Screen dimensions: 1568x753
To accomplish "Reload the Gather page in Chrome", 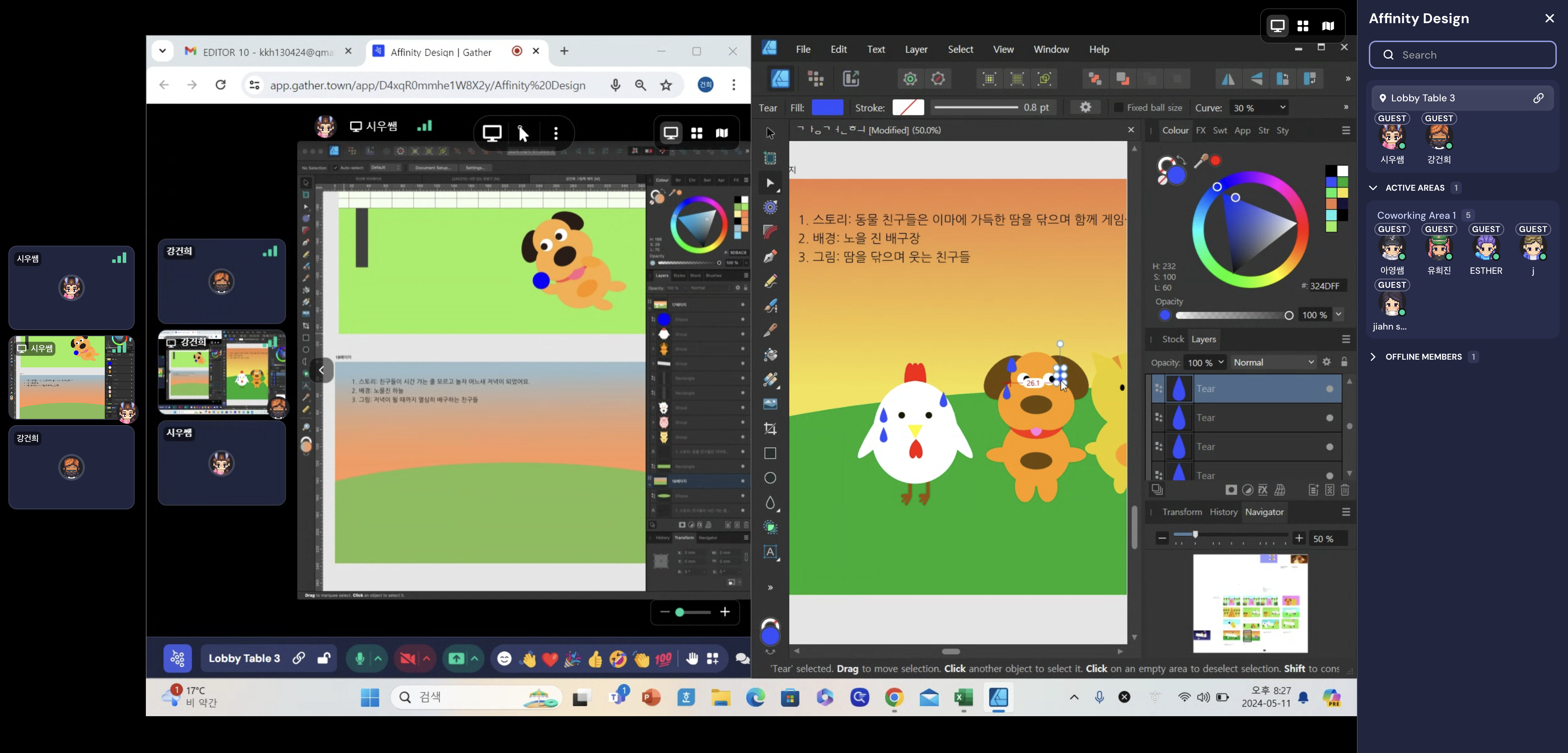I will point(221,84).
